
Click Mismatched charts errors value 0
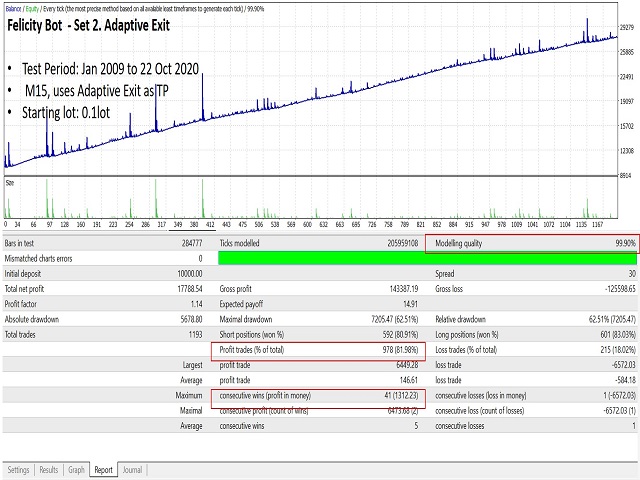click(200, 258)
